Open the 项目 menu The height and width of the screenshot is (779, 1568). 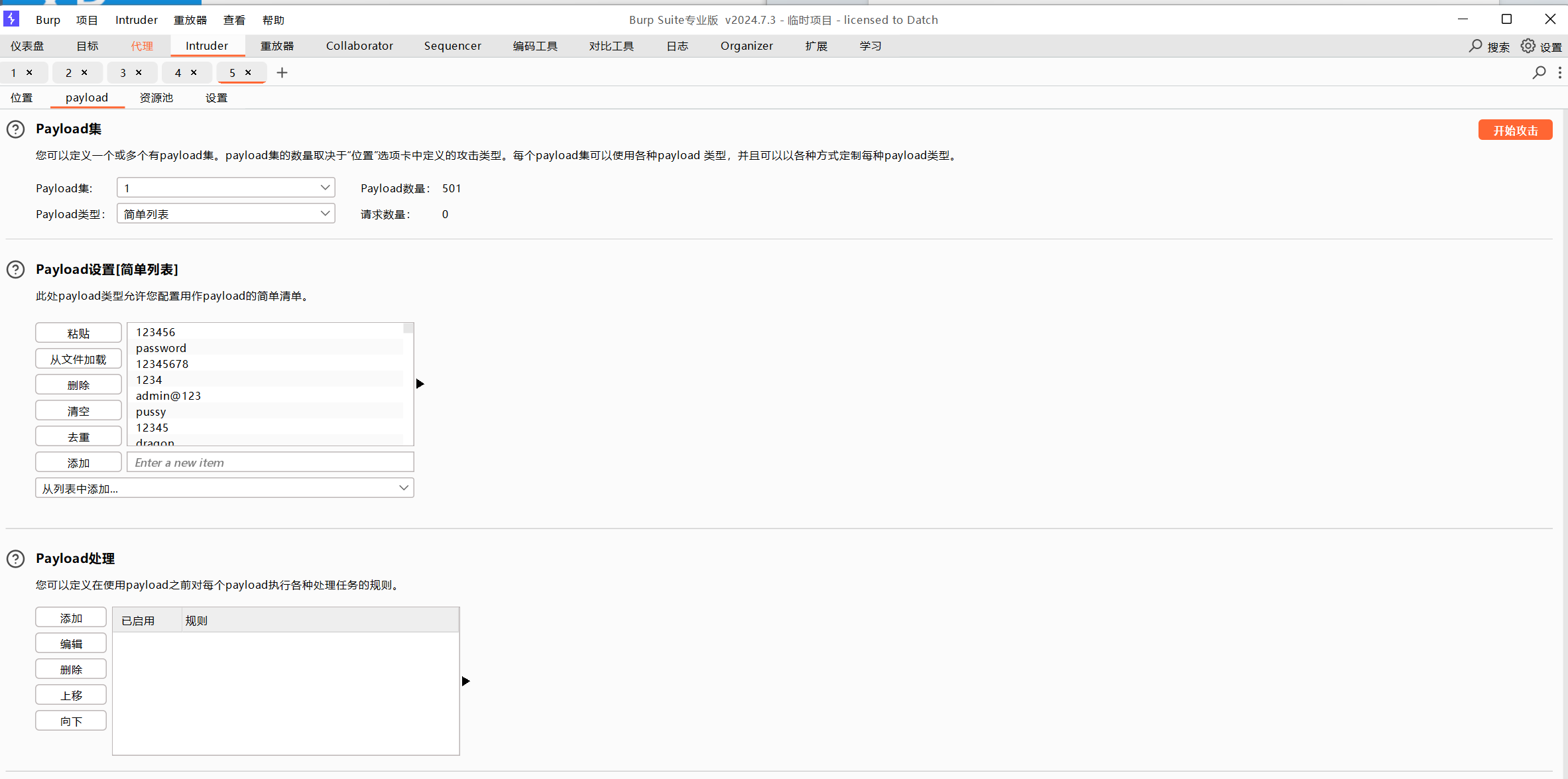[87, 20]
